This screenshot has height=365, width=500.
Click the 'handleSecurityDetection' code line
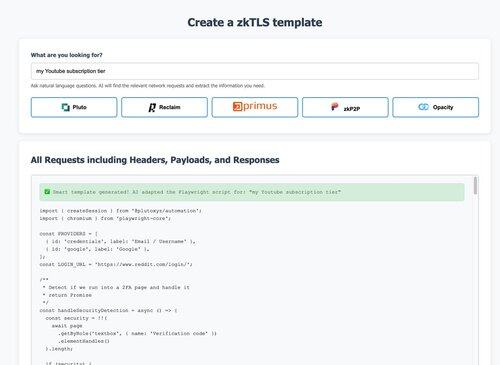pyautogui.click(x=108, y=311)
